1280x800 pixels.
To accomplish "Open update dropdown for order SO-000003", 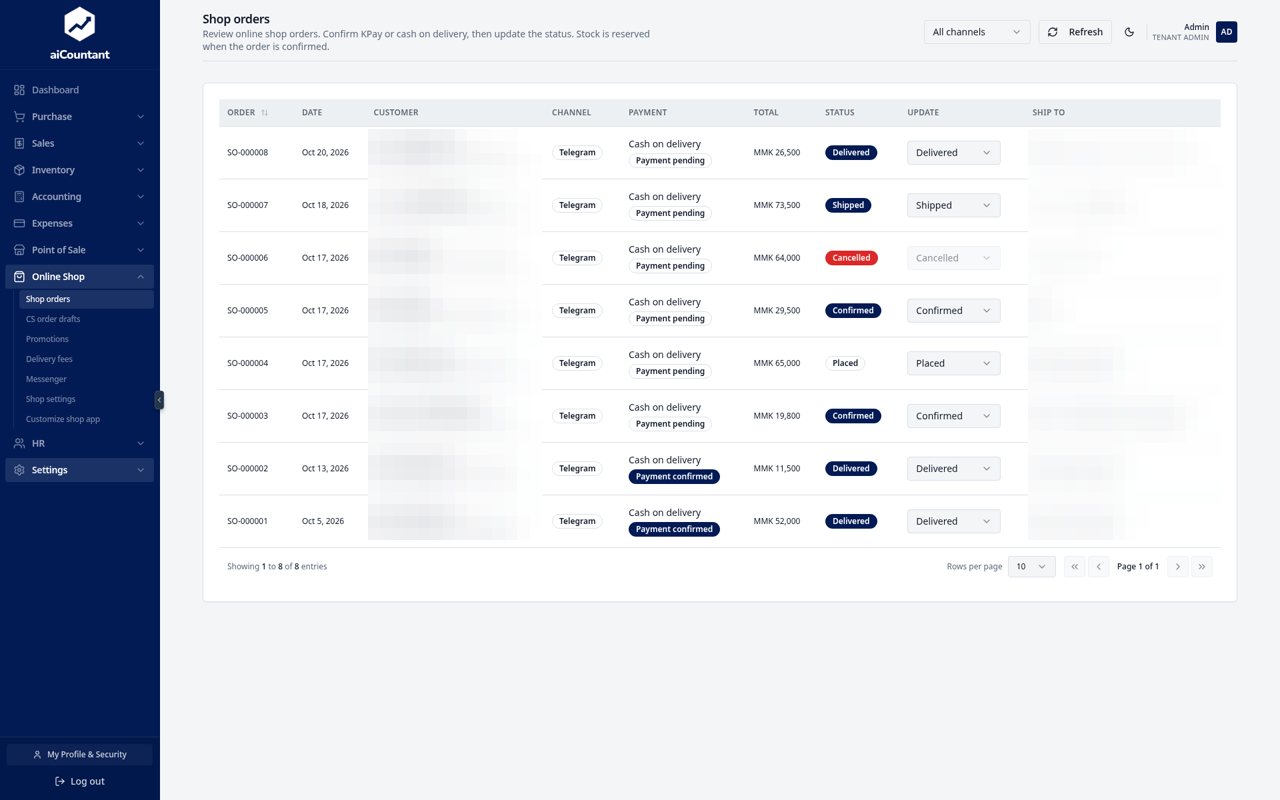I will pyautogui.click(x=953, y=416).
